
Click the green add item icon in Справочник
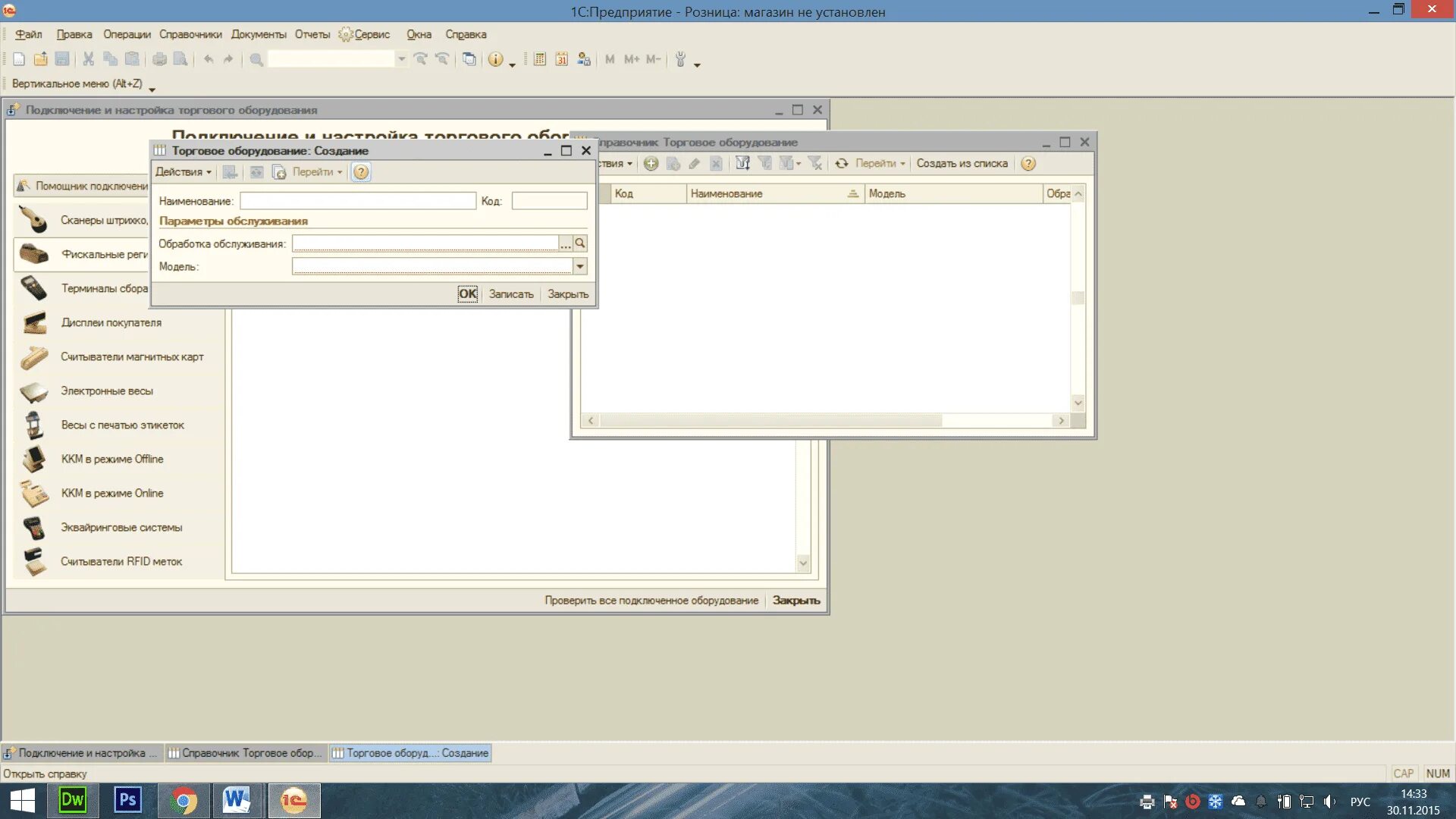(x=651, y=164)
